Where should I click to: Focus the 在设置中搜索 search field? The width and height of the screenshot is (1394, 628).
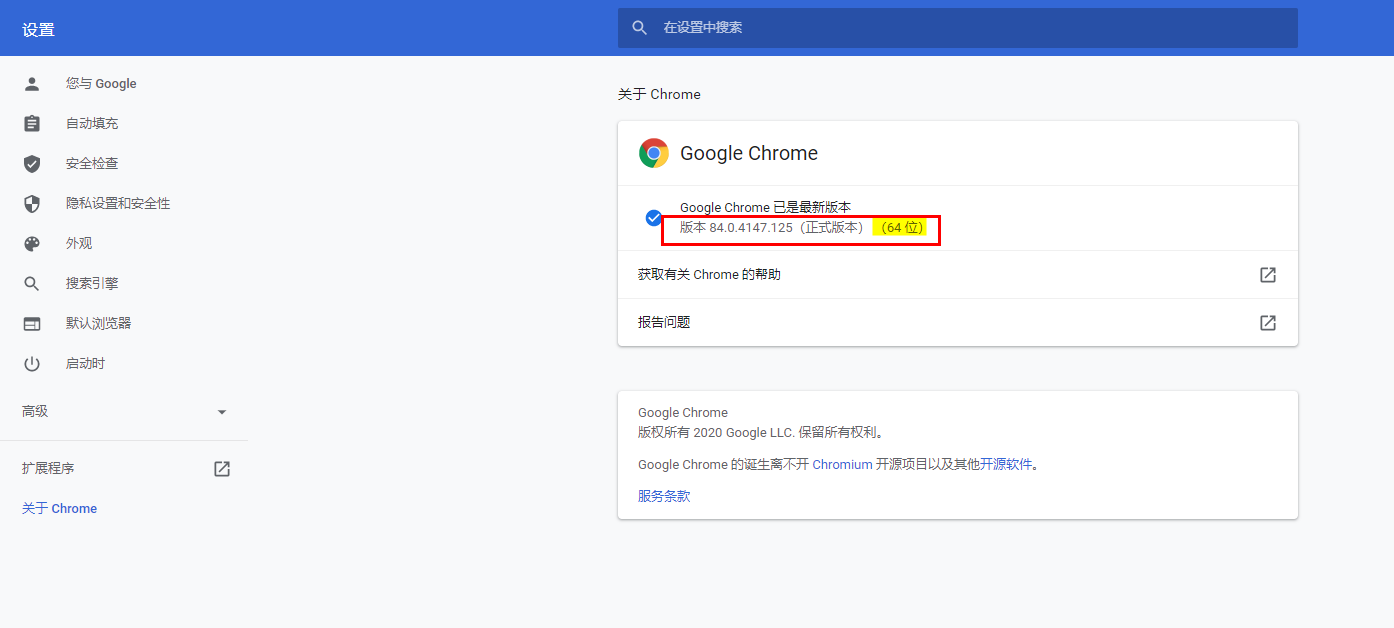pos(958,28)
